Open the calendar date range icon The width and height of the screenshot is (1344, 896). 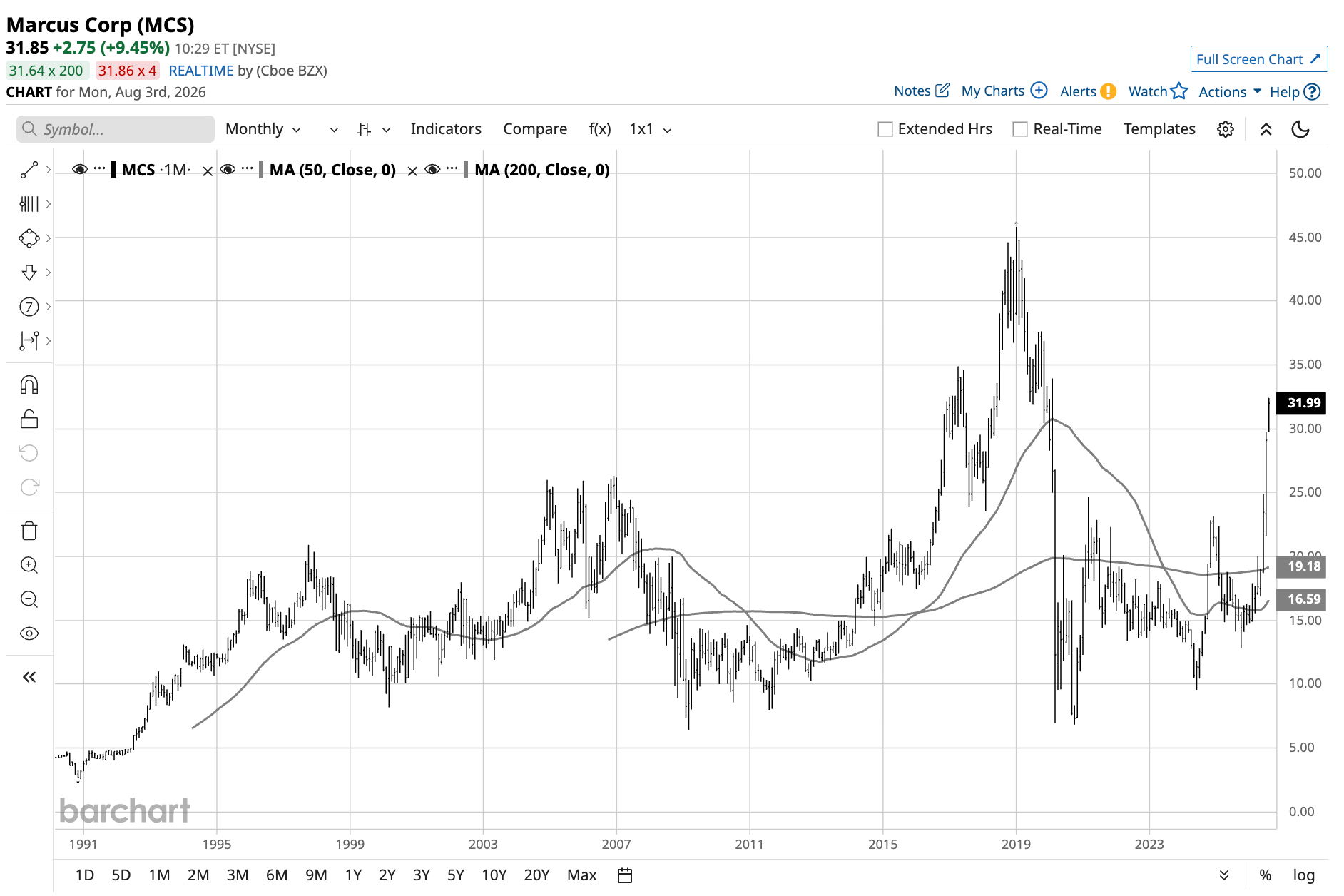[x=625, y=875]
